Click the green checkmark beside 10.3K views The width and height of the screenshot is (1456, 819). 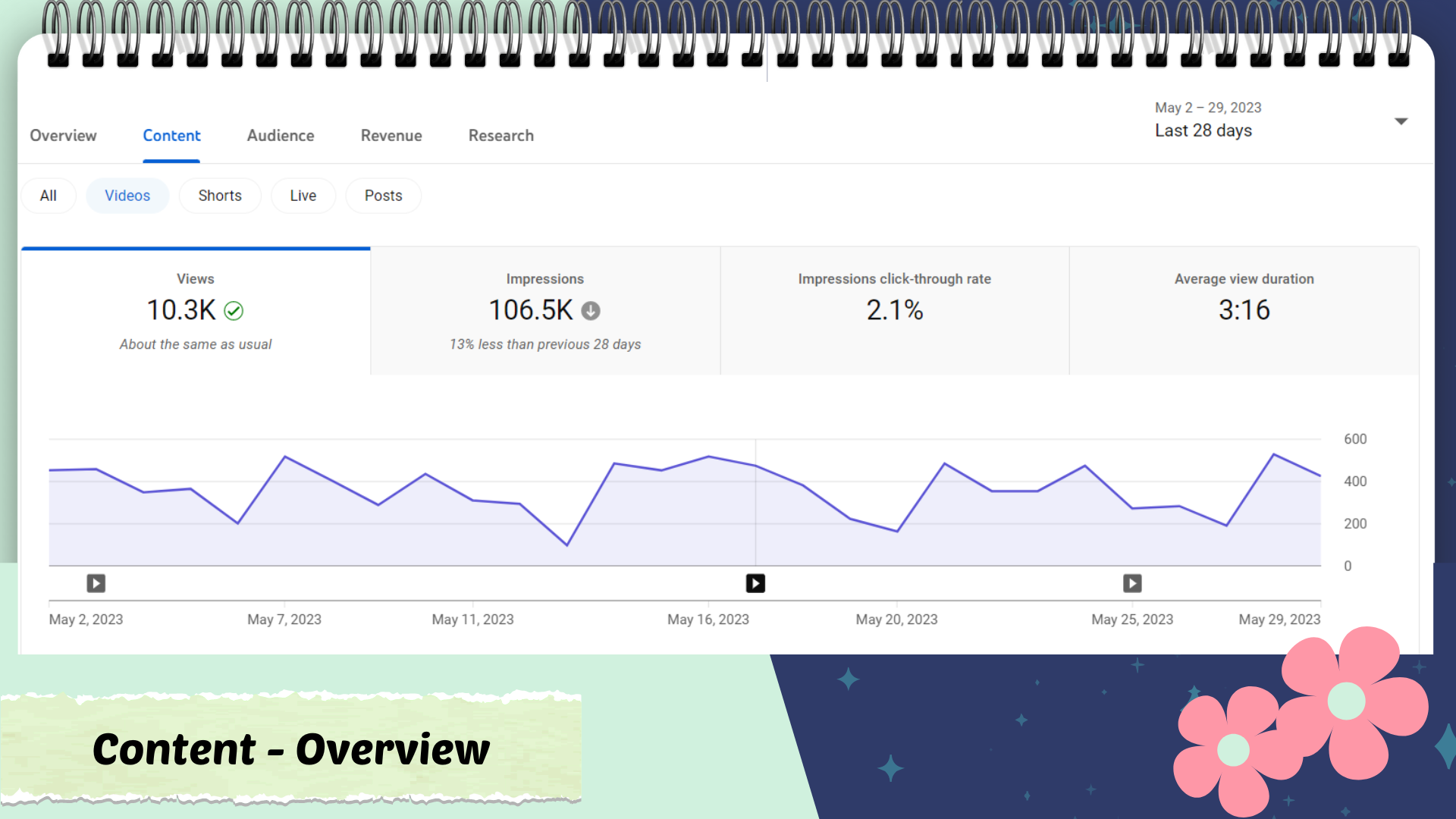[234, 311]
